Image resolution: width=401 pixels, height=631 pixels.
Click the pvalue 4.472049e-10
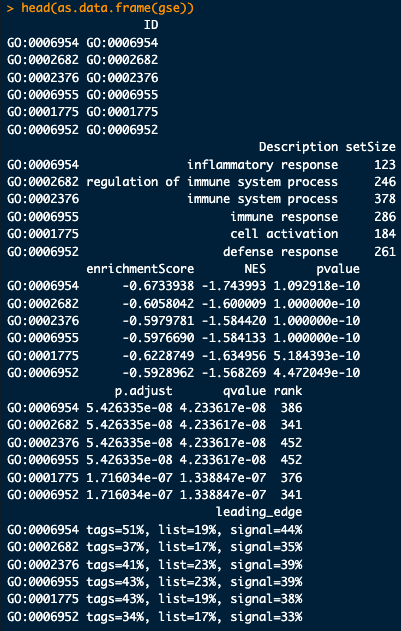(317, 374)
